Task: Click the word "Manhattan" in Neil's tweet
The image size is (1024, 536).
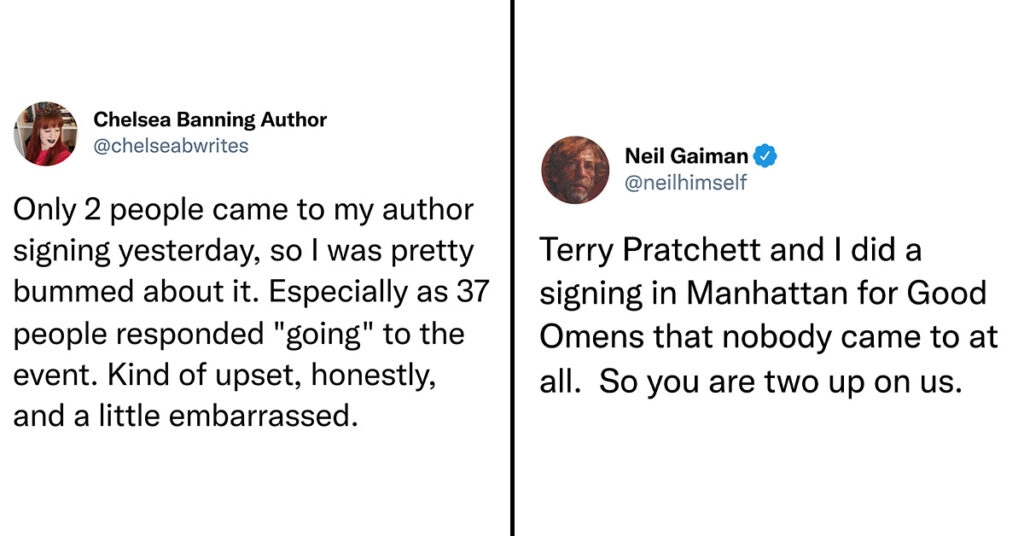Action: (x=767, y=293)
